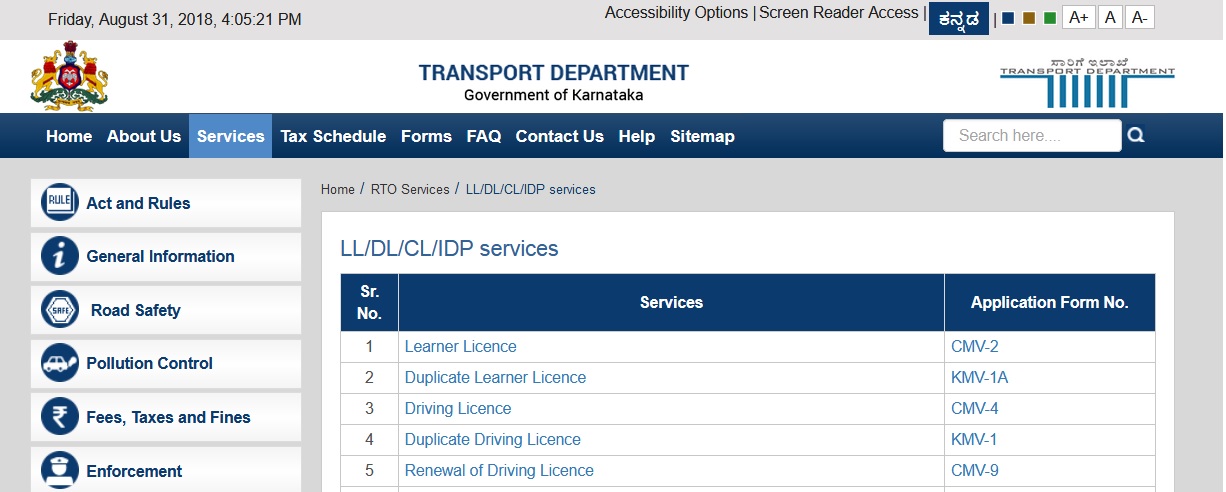The image size is (1226, 492).
Task: Open form CMV-9 link
Action: click(x=974, y=470)
